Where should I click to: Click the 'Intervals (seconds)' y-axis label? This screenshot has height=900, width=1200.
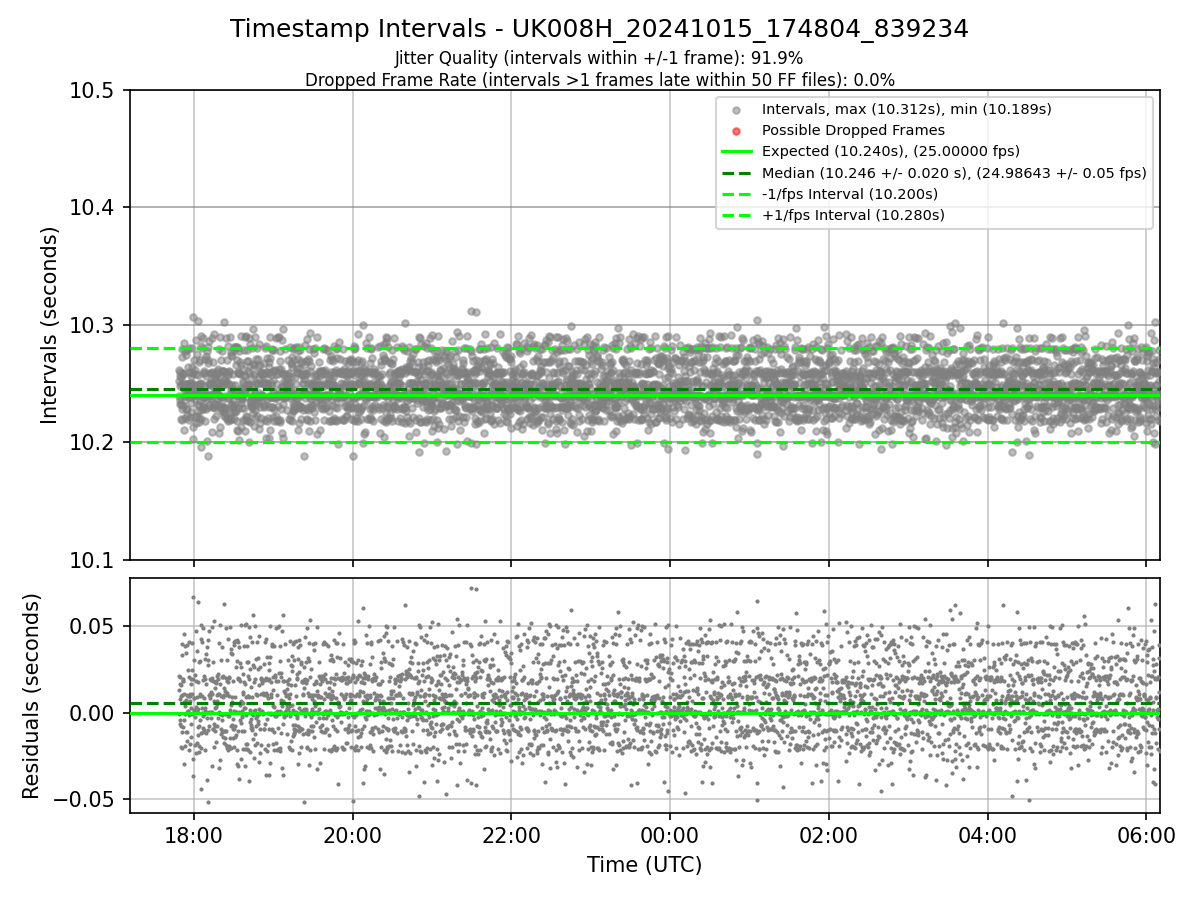50,325
